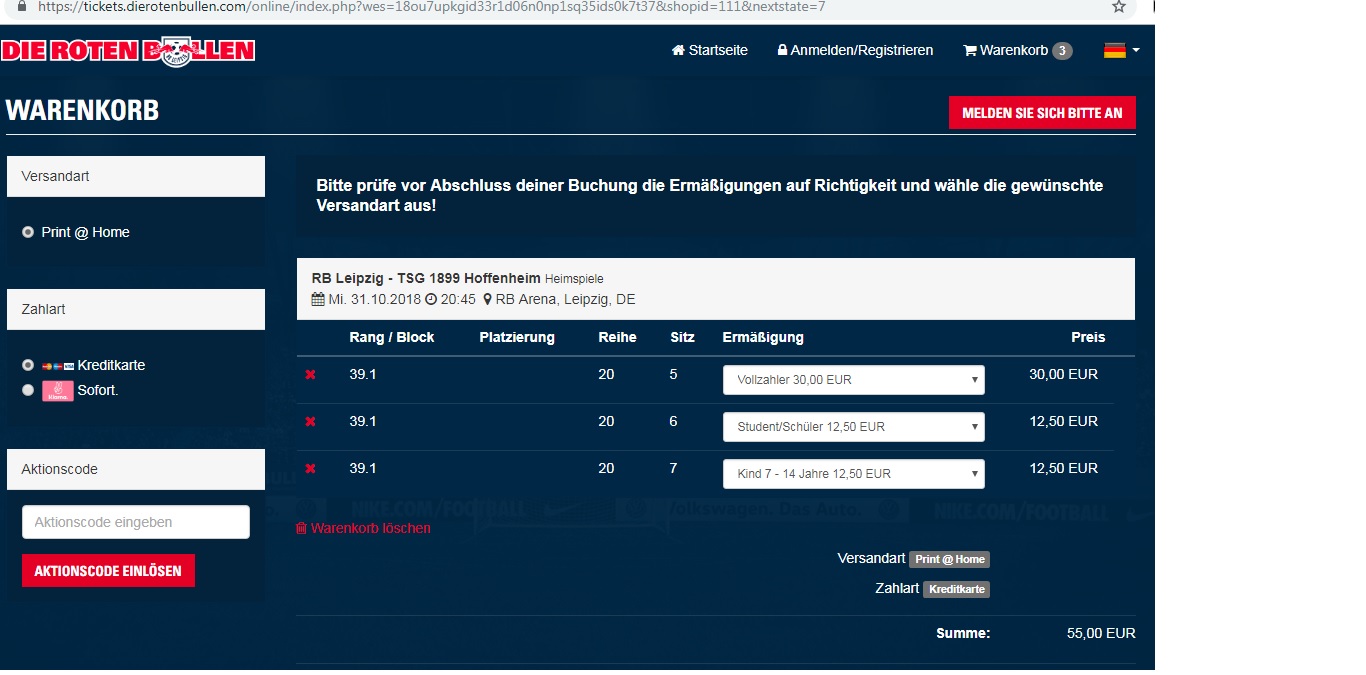Remove the seat 5 ticket with red X
Screen dimensions: 1366x675
tap(310, 375)
